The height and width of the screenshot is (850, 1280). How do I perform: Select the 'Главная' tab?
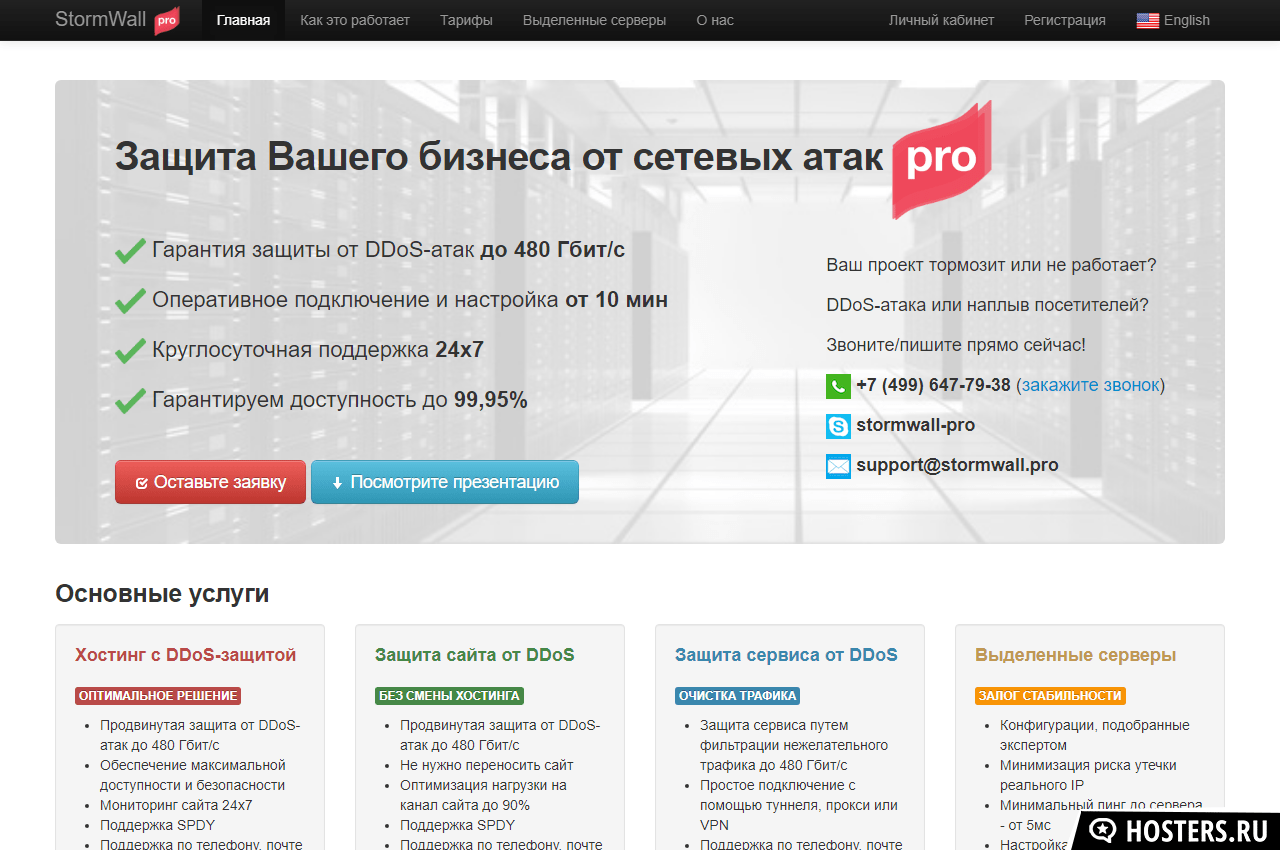point(243,19)
